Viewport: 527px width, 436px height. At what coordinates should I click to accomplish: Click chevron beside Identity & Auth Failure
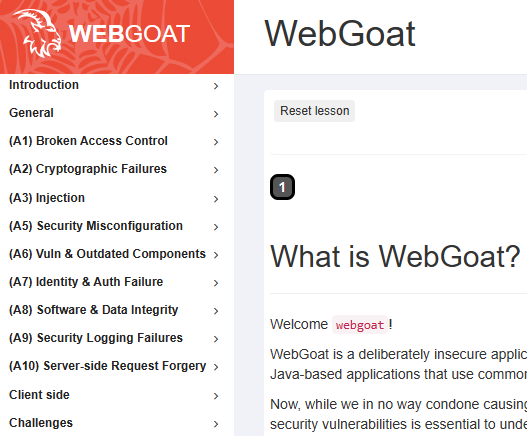point(216,283)
